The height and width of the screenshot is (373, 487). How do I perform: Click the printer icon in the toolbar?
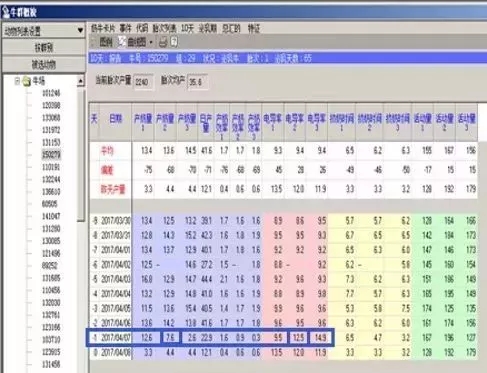(x=163, y=42)
